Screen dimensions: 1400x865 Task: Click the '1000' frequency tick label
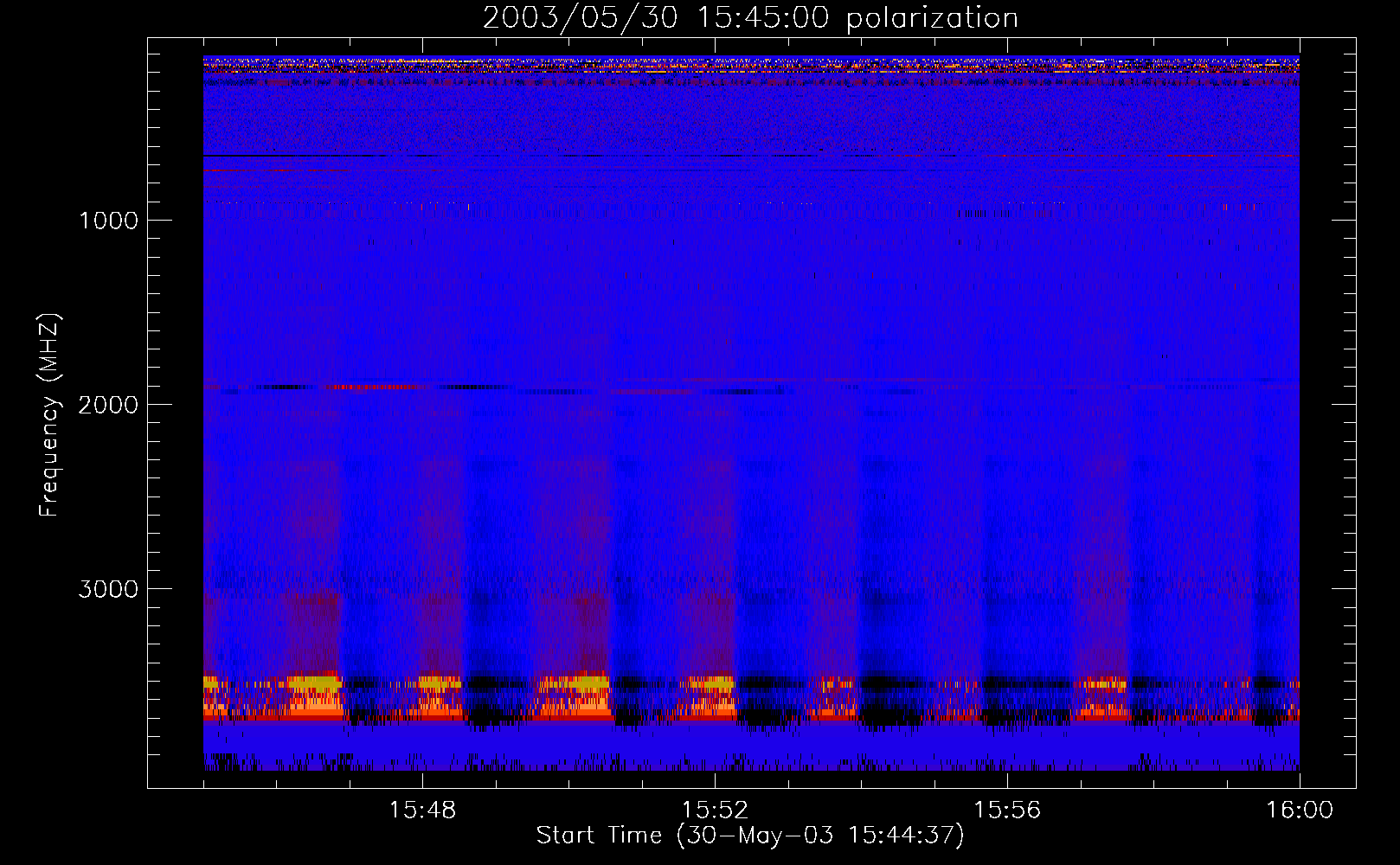coord(109,221)
